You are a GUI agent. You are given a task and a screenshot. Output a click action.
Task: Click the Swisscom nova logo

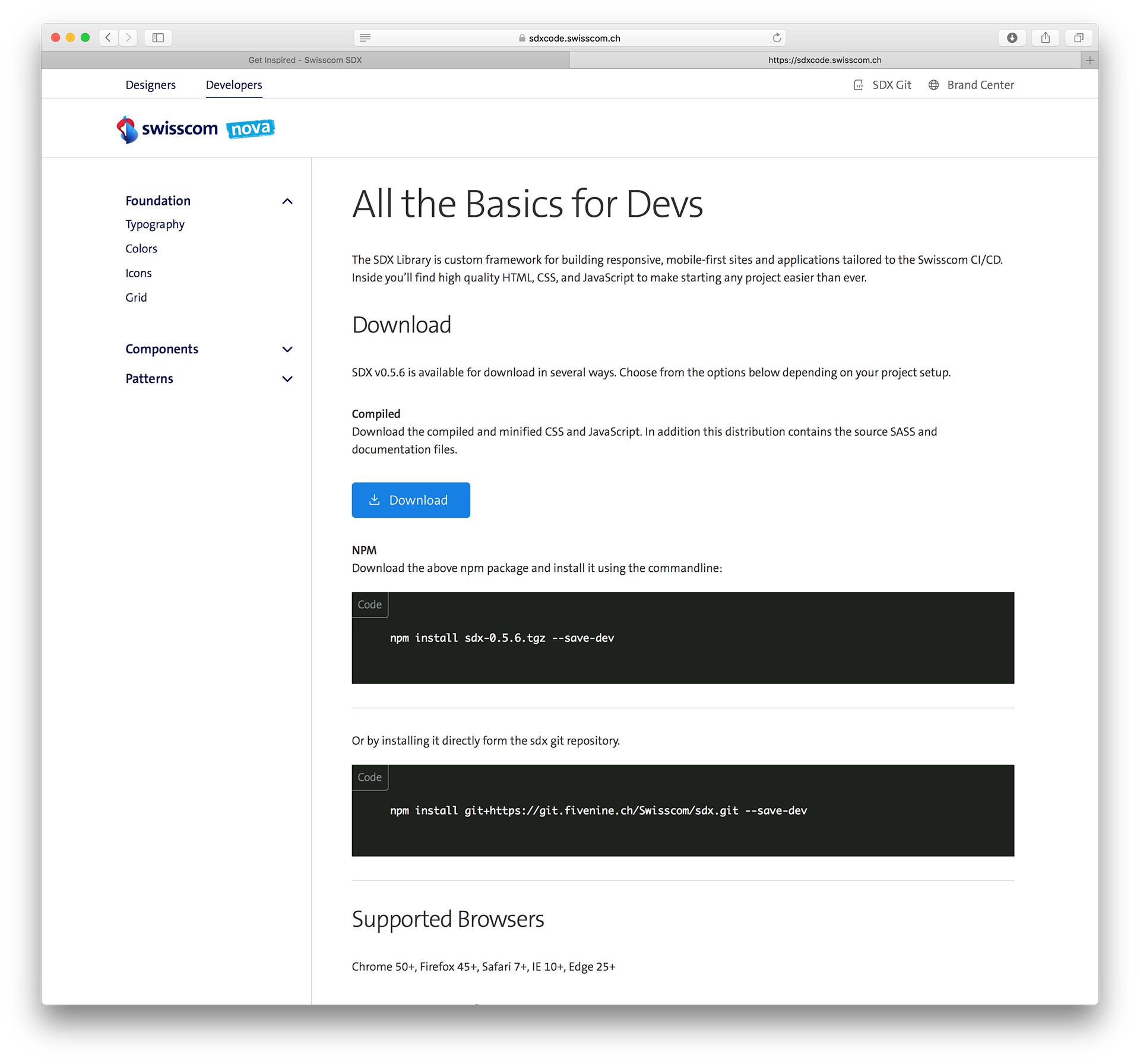(196, 129)
